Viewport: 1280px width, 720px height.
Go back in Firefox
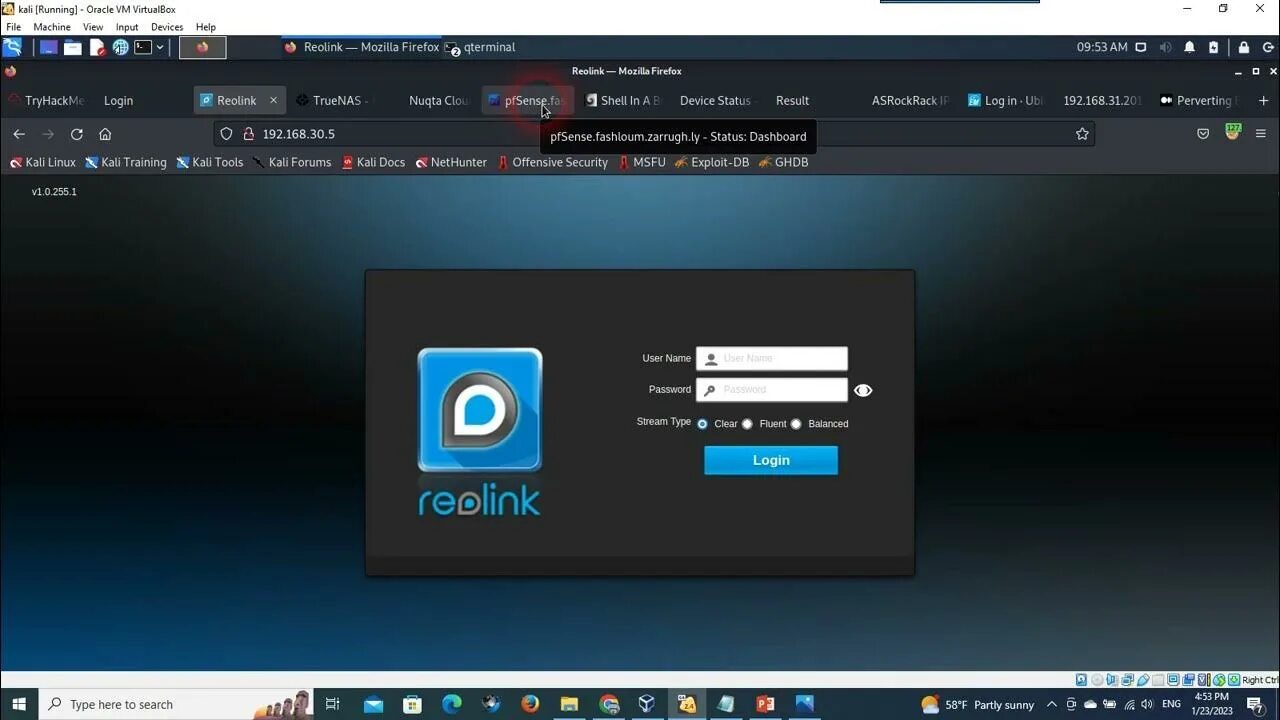tap(19, 134)
